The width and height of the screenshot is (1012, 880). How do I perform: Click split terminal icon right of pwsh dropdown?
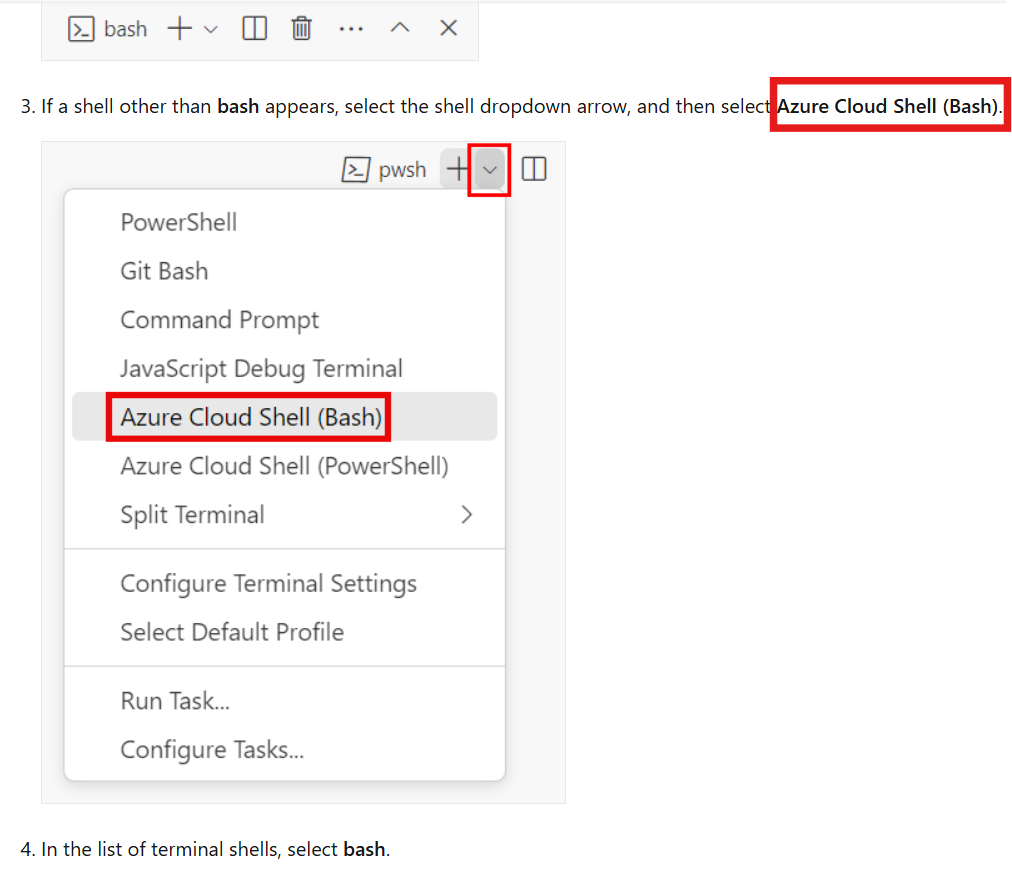tap(534, 169)
